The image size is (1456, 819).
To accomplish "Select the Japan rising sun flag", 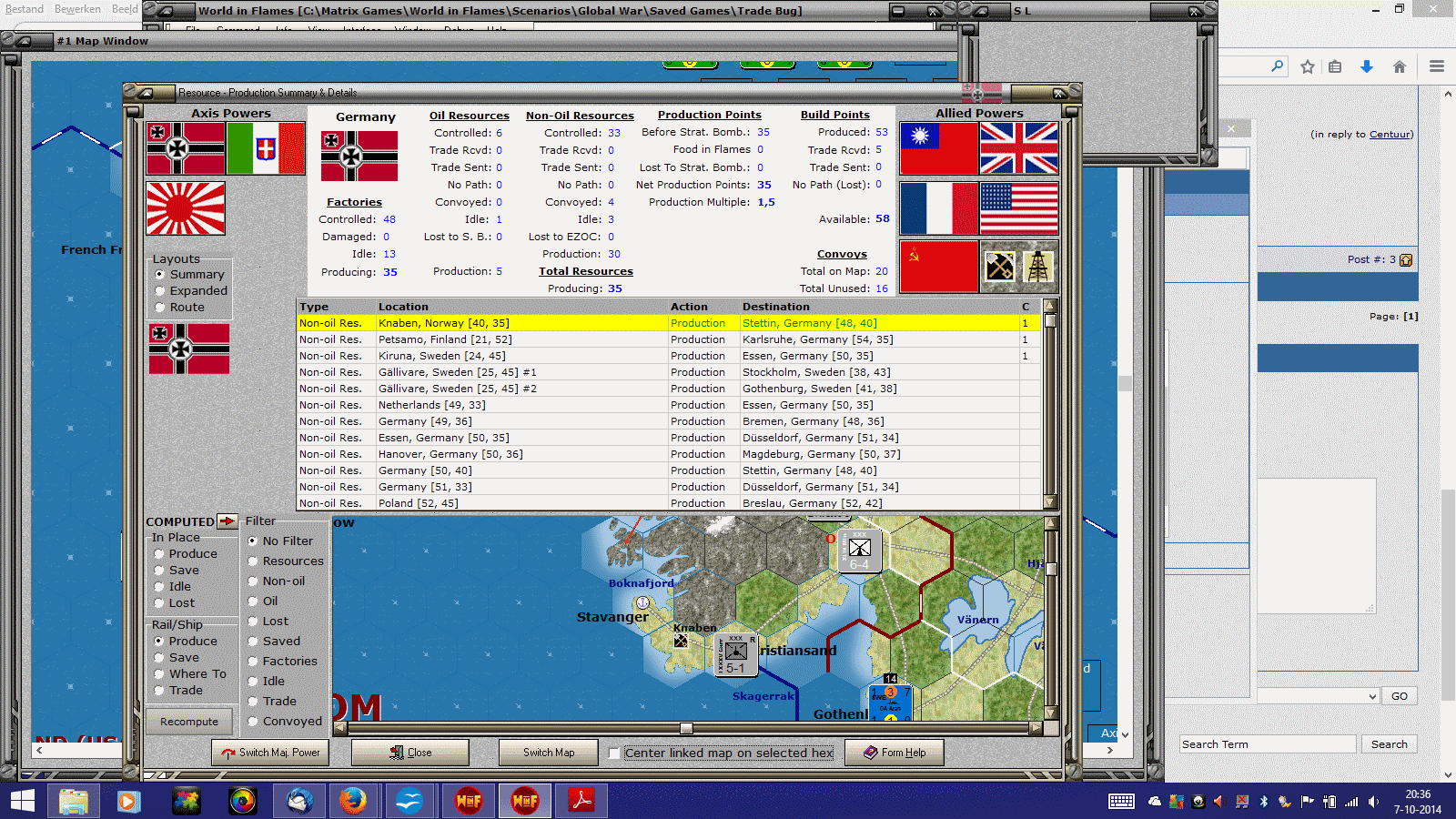I will coord(186,208).
